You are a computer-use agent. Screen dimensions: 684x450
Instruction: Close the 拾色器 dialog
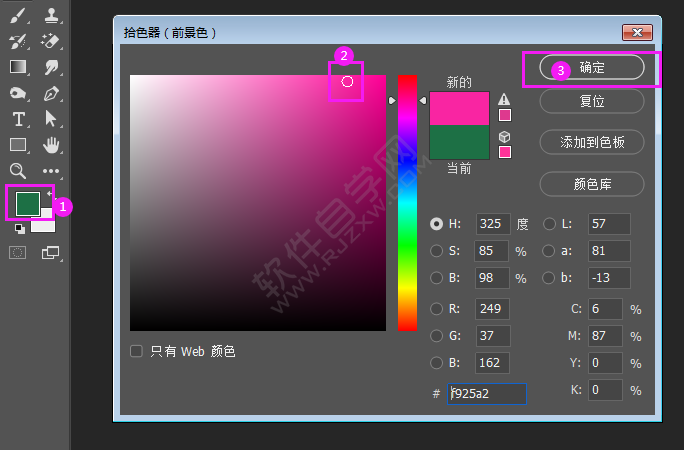pos(637,32)
